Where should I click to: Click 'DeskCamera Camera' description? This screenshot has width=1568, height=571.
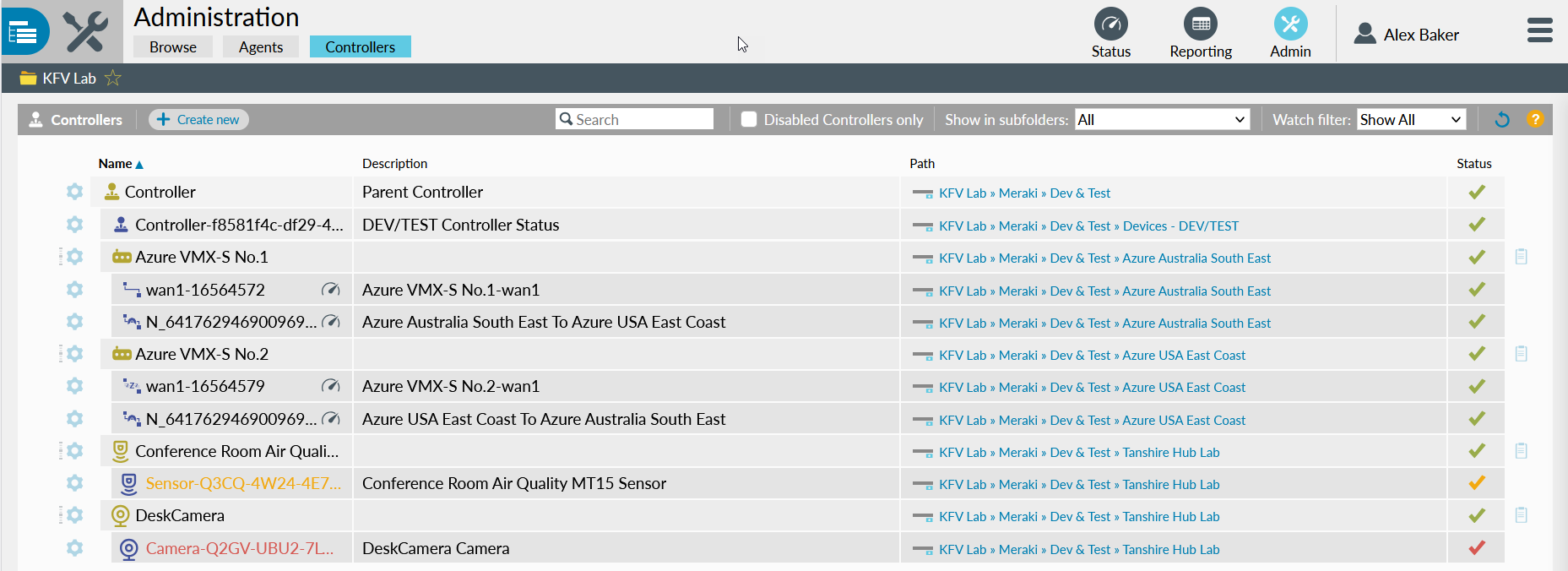436,548
